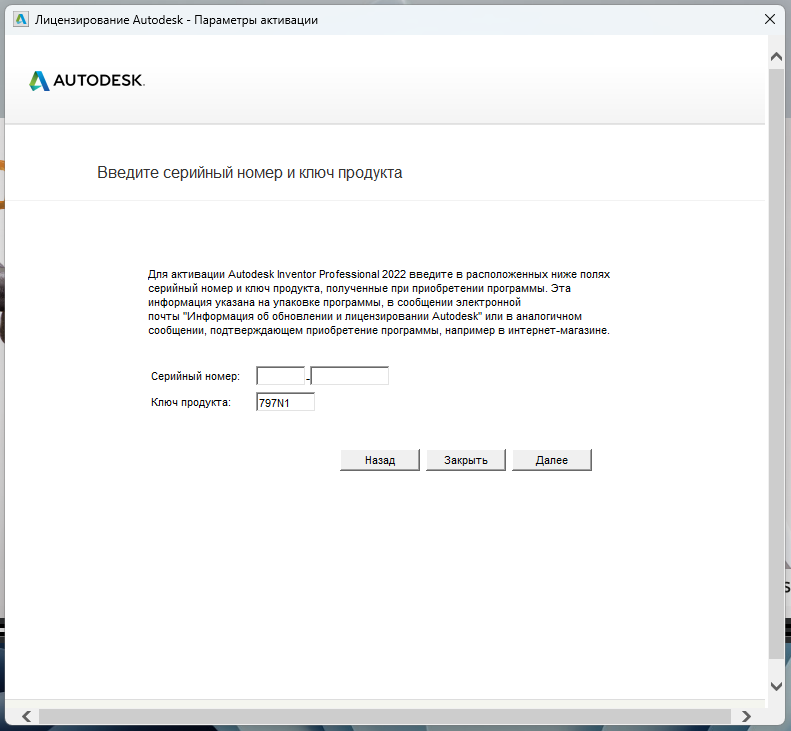791x731 pixels.
Task: Click the vertical scrollbar track
Action: click(776, 363)
